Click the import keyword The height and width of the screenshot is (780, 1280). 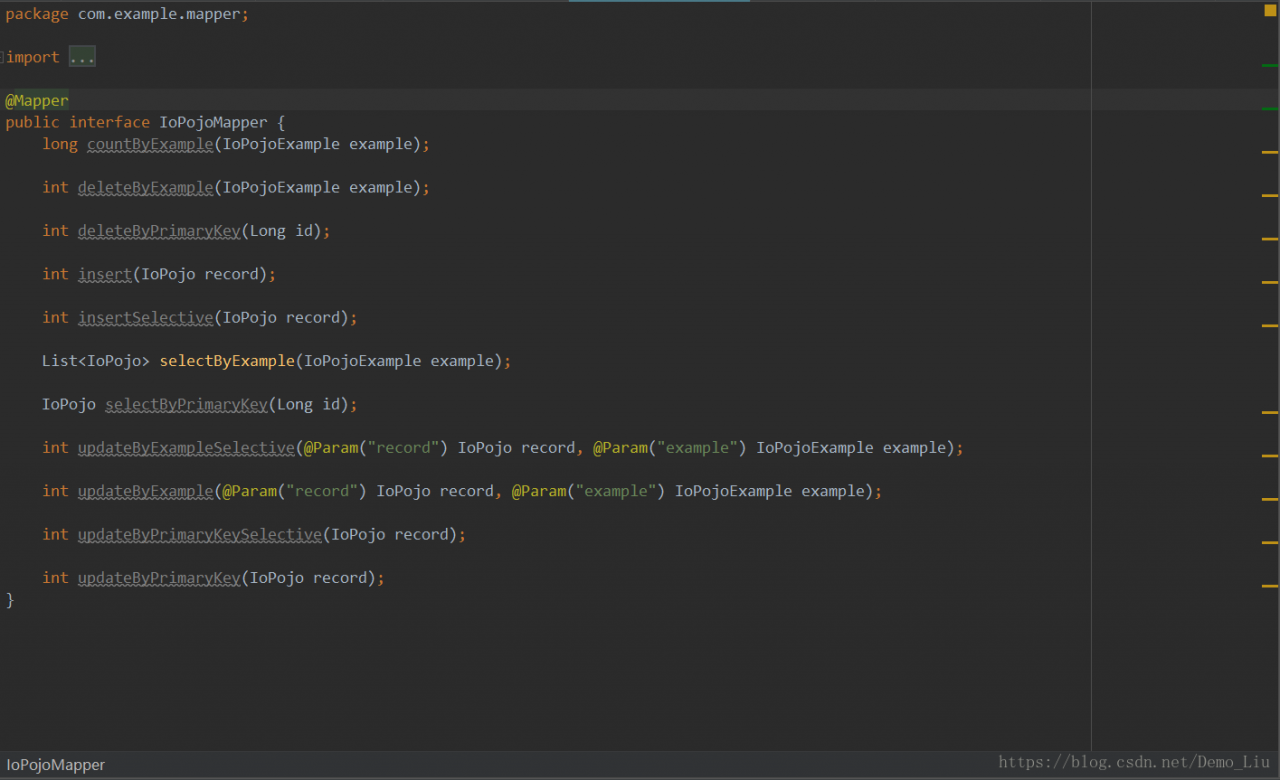33,58
